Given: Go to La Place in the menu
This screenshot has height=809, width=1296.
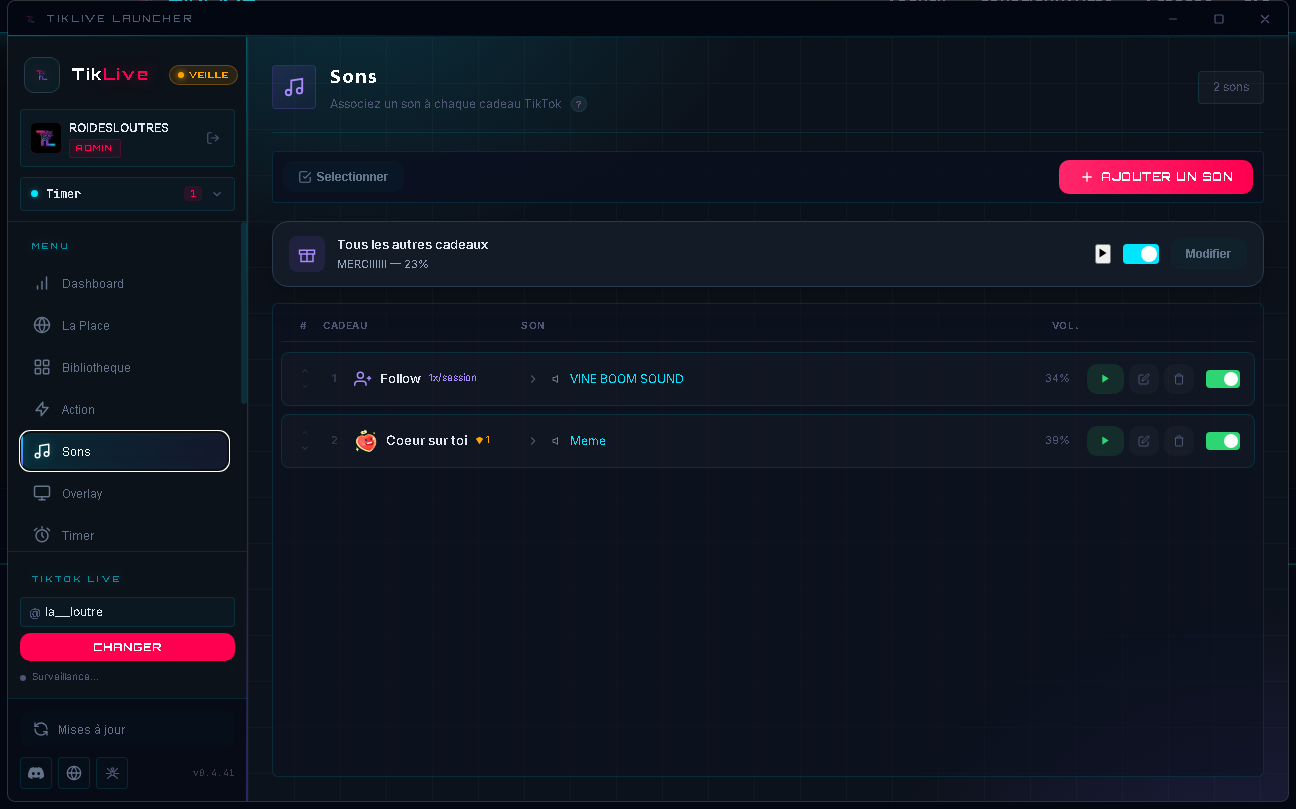Looking at the screenshot, I should coord(125,326).
